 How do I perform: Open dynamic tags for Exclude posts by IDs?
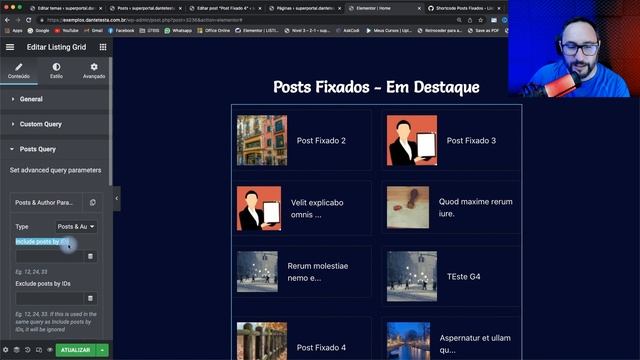coord(91,298)
